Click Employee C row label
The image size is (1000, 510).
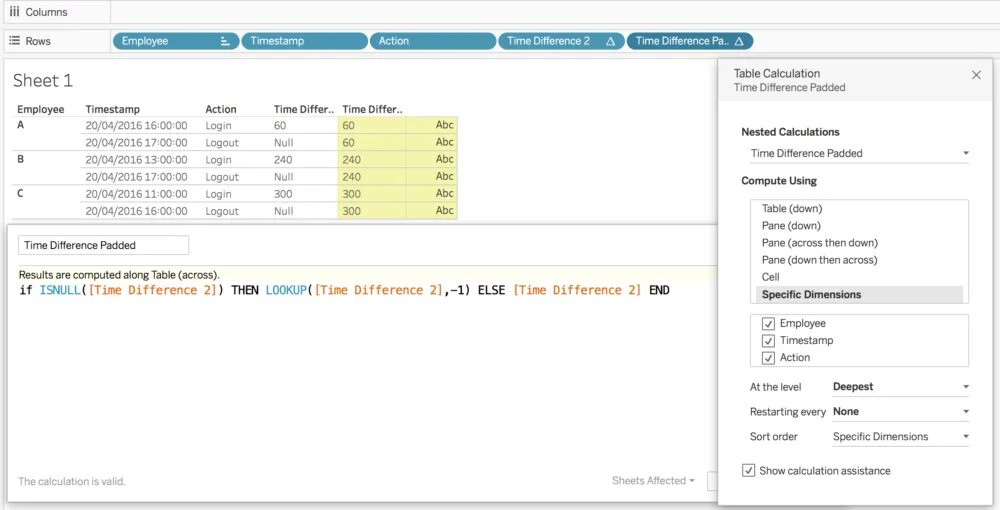(x=20, y=194)
